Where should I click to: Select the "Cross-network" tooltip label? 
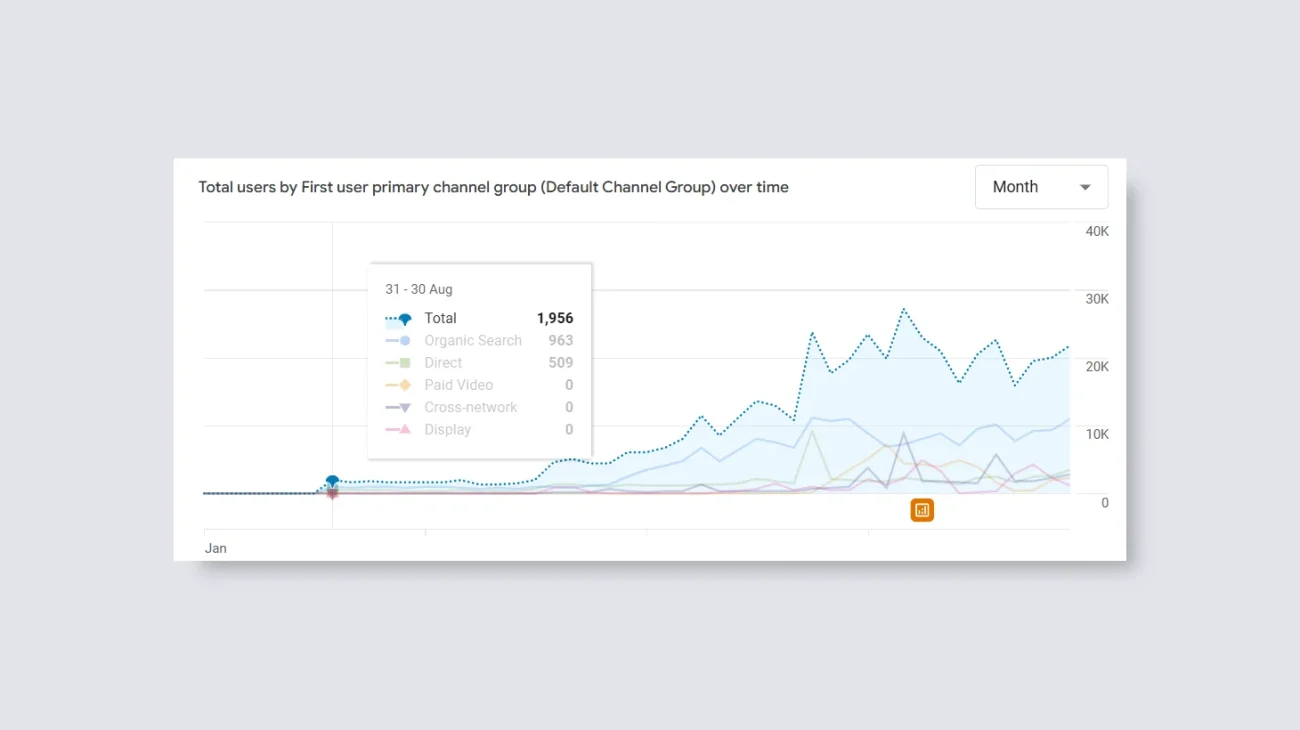click(471, 407)
